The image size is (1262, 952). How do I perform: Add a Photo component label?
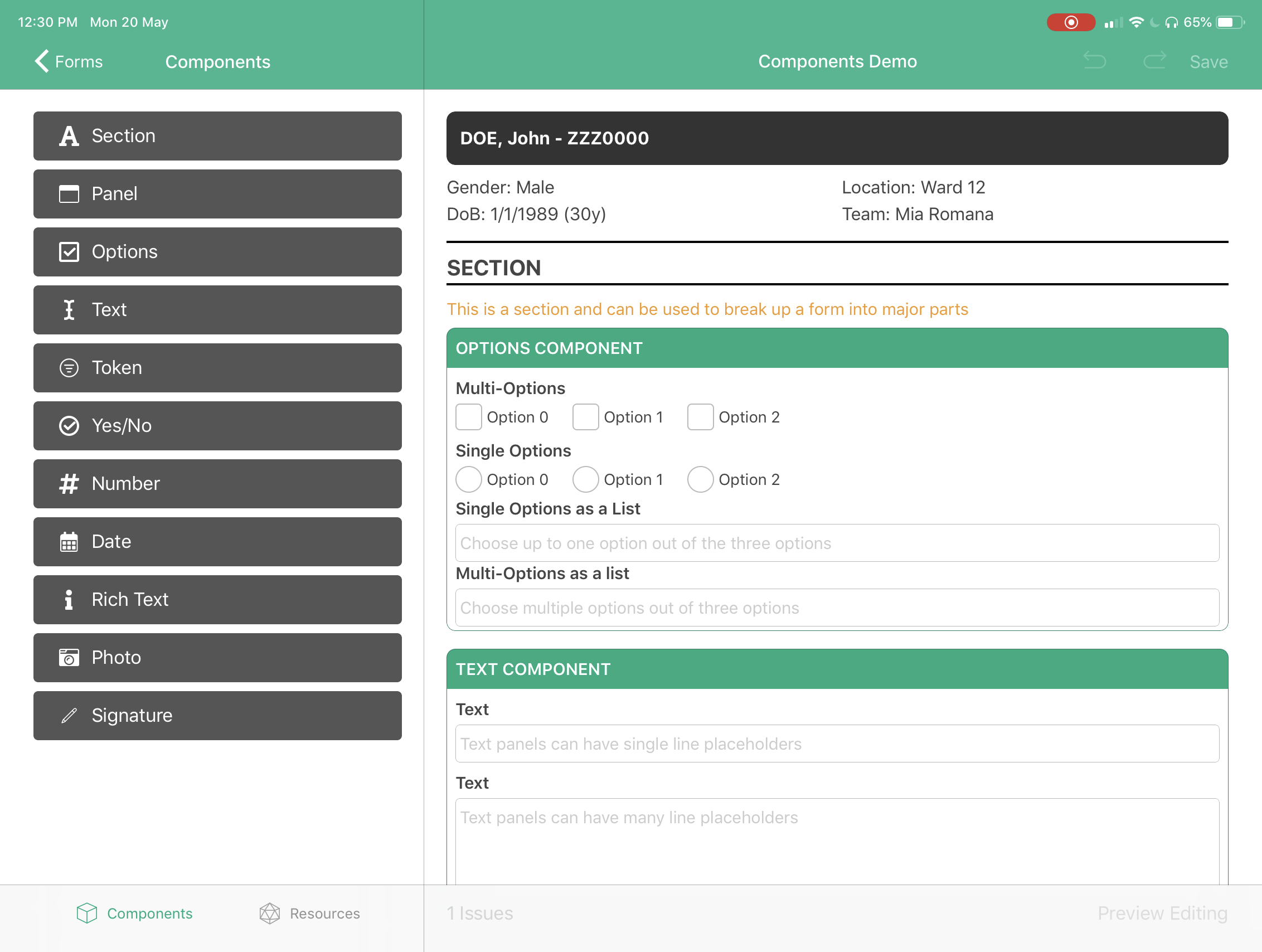tap(117, 658)
